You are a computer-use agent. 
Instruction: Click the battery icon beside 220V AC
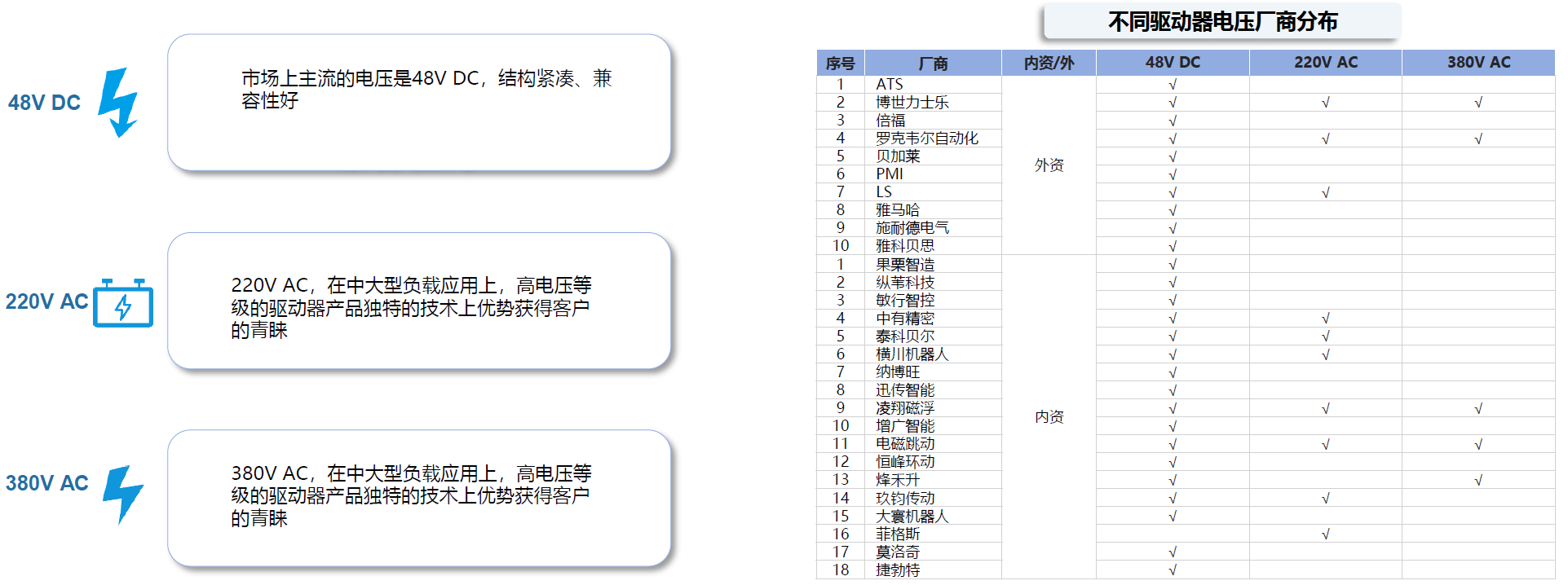pos(123,303)
